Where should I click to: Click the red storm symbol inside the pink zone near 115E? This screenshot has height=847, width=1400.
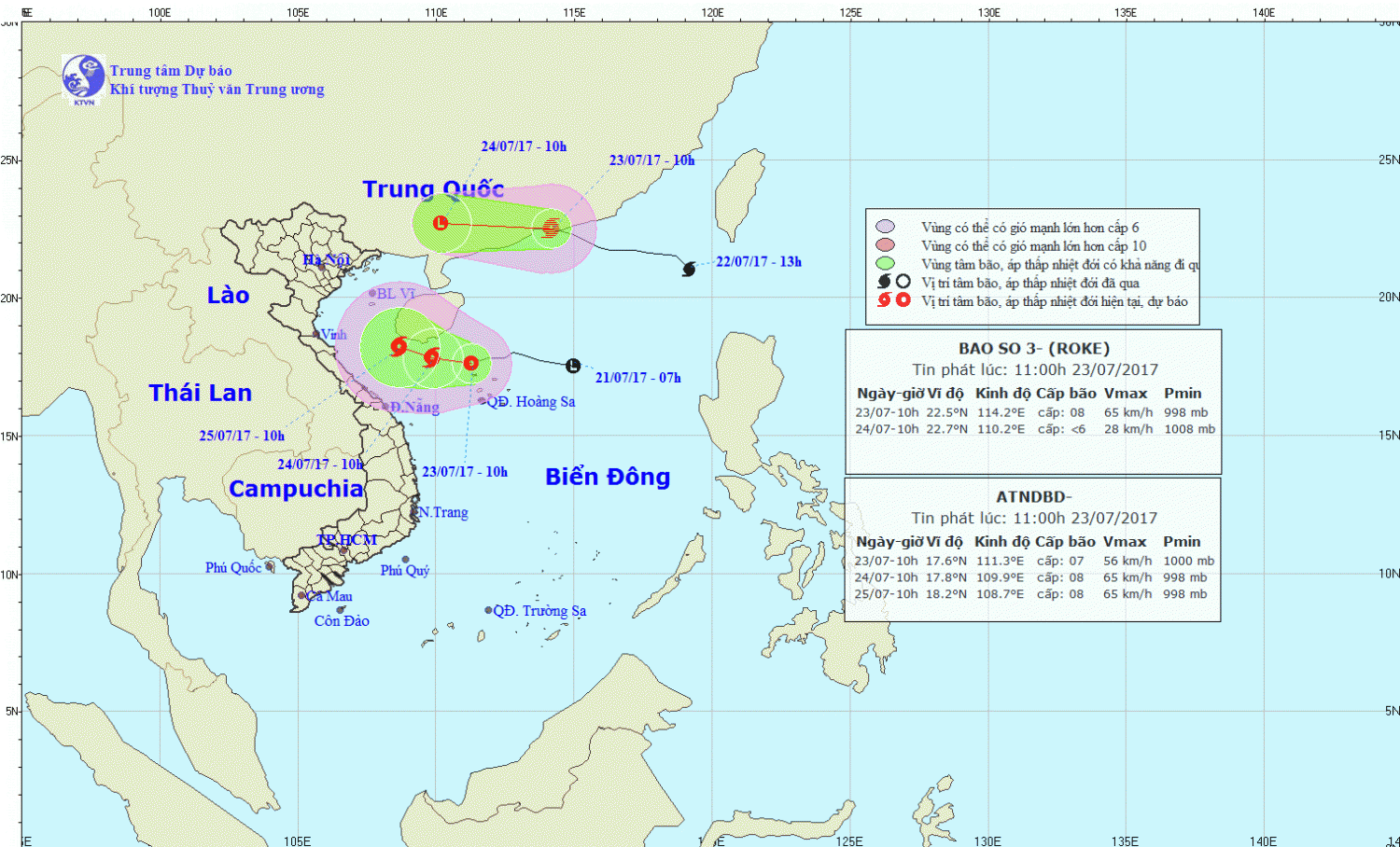[x=551, y=228]
